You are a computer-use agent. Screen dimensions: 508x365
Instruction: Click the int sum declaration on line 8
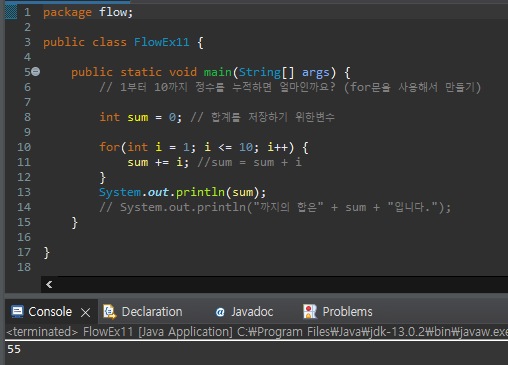[x=140, y=117]
